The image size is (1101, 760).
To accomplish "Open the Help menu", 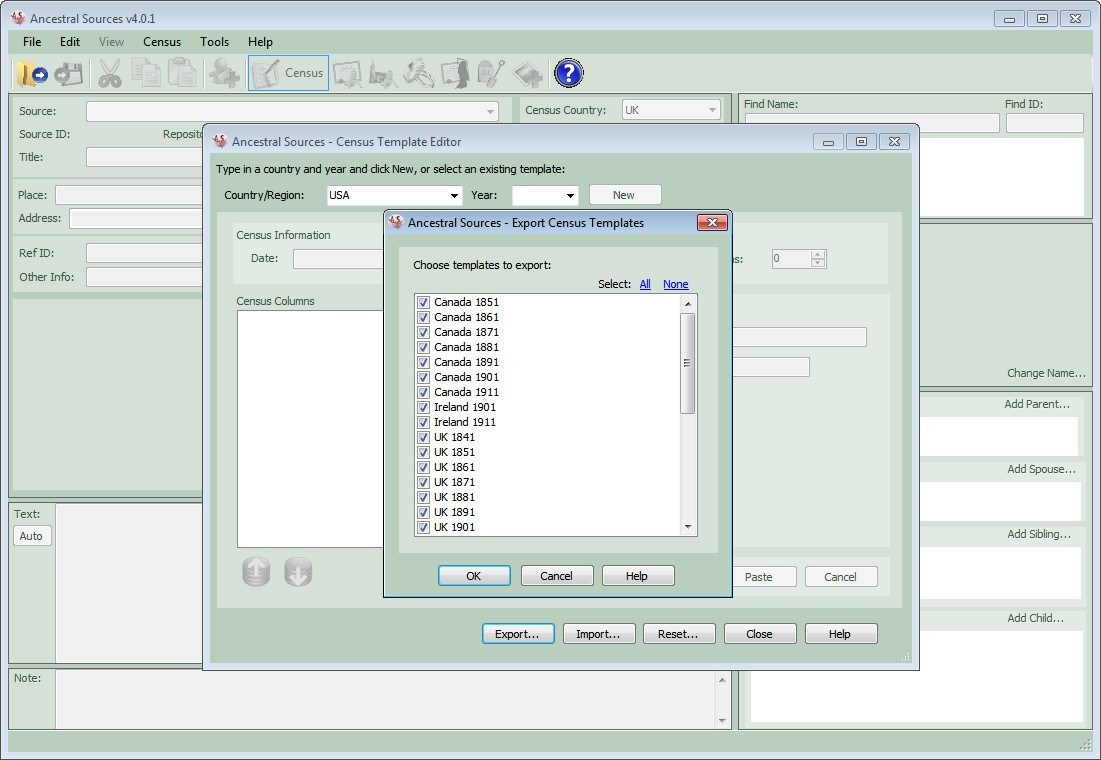I will [260, 41].
